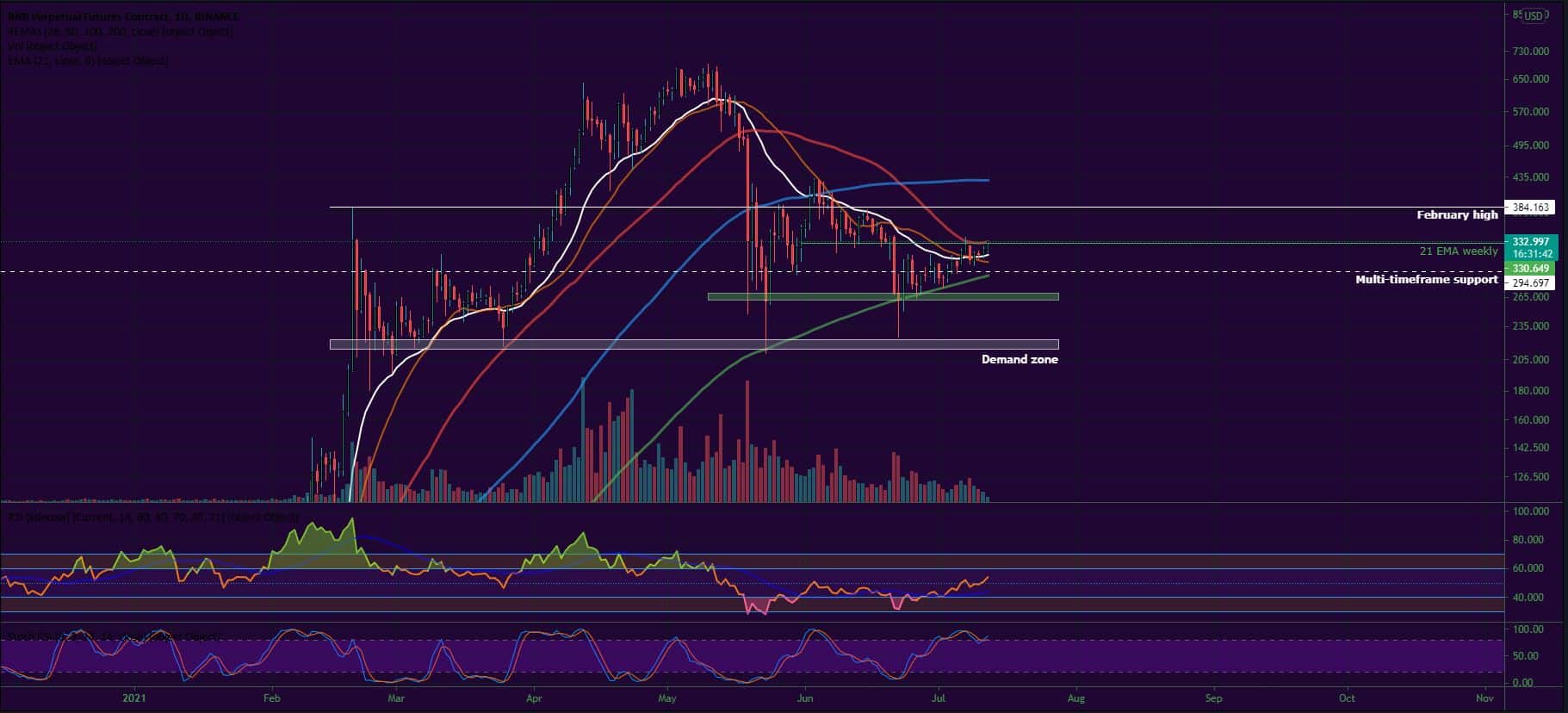Click the Jun label on time axis
1568x713 pixels.
pyautogui.click(x=805, y=698)
